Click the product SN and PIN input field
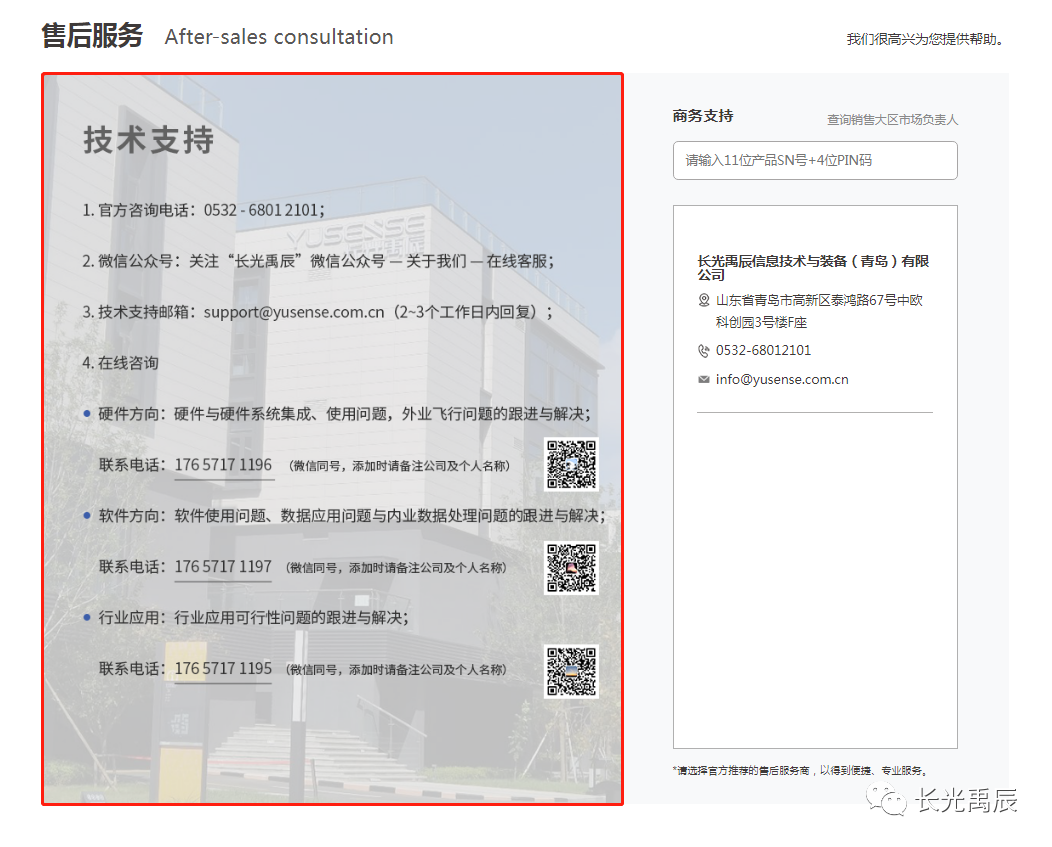This screenshot has height=847, width=1052. coord(814,161)
